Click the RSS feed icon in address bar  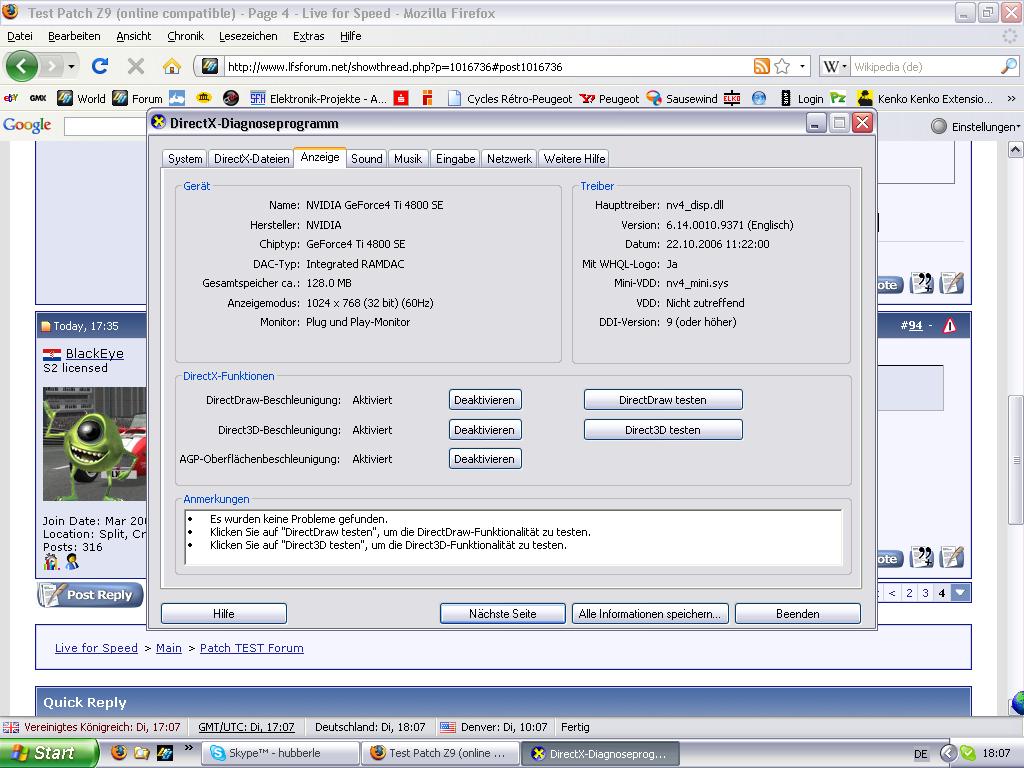(761, 66)
